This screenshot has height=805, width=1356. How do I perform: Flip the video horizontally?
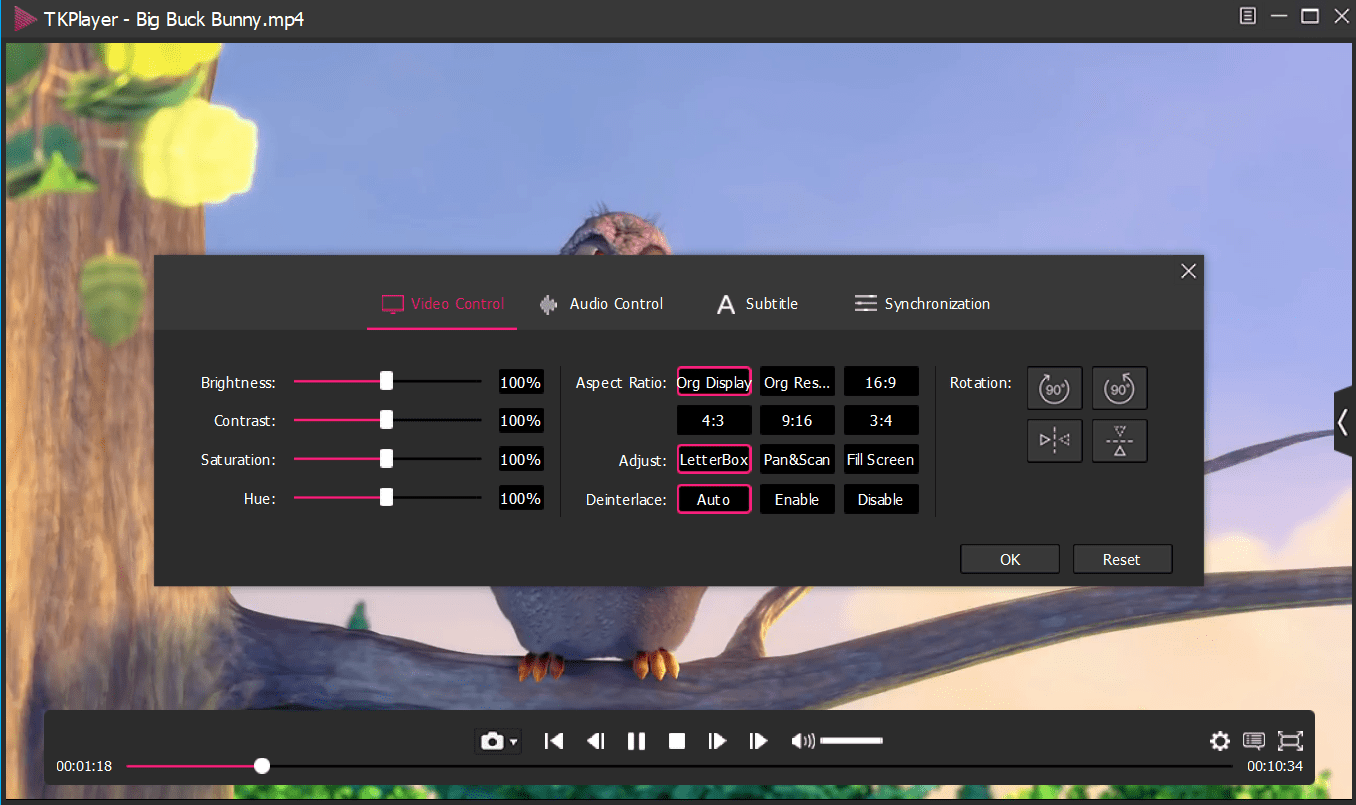(1054, 441)
